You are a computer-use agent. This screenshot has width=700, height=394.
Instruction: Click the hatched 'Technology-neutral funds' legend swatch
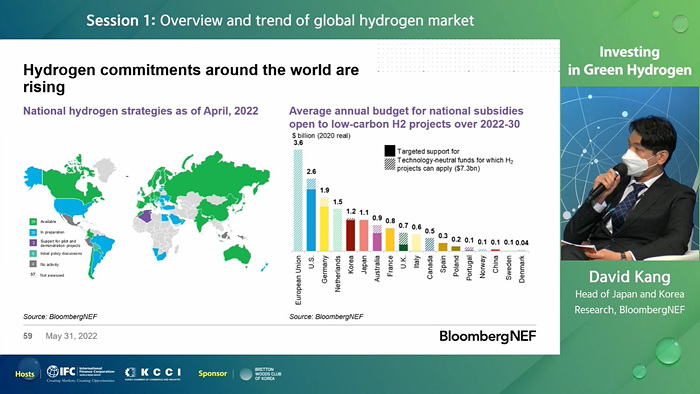point(390,164)
